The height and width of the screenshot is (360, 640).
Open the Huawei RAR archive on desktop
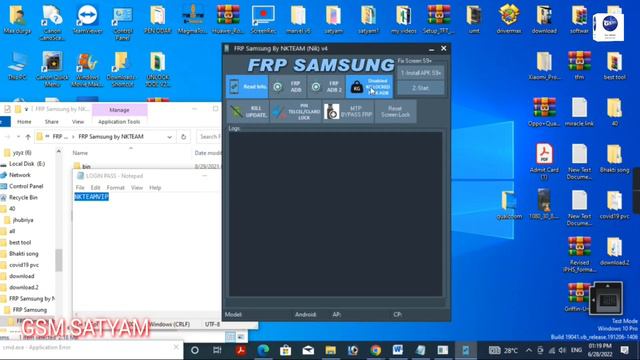(228, 19)
